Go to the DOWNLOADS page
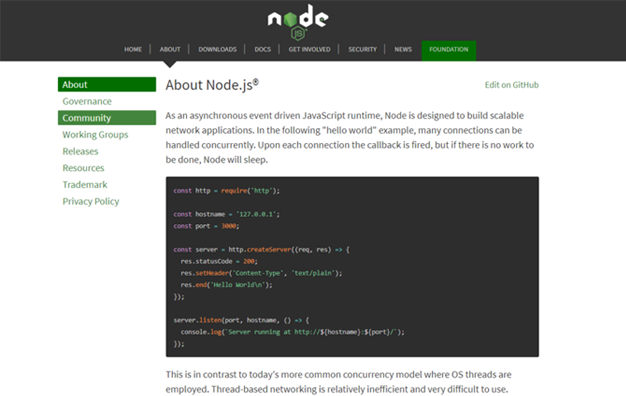Viewport: 626px width, 396px height. pyautogui.click(x=218, y=50)
